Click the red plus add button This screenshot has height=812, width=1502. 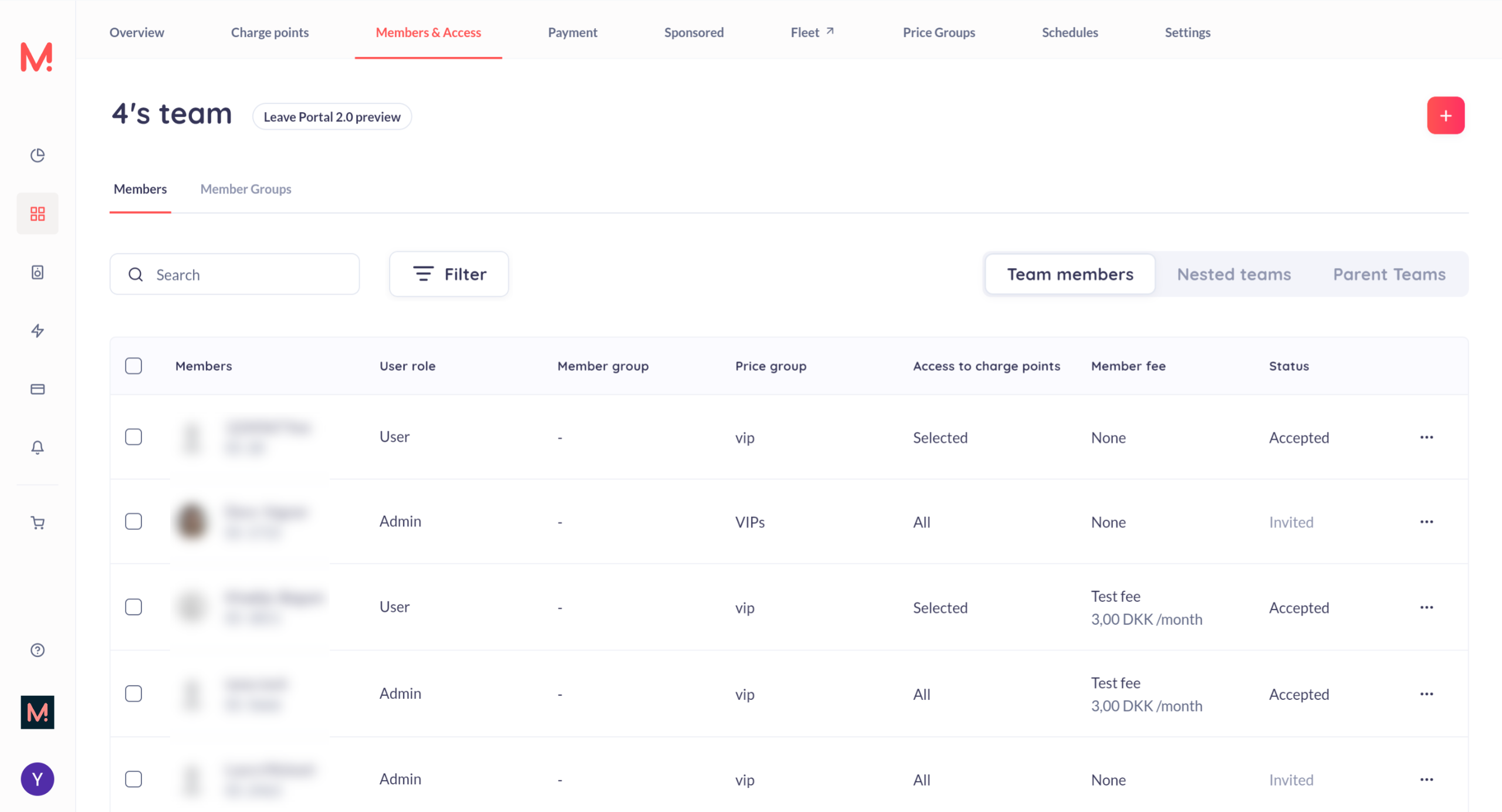1446,116
